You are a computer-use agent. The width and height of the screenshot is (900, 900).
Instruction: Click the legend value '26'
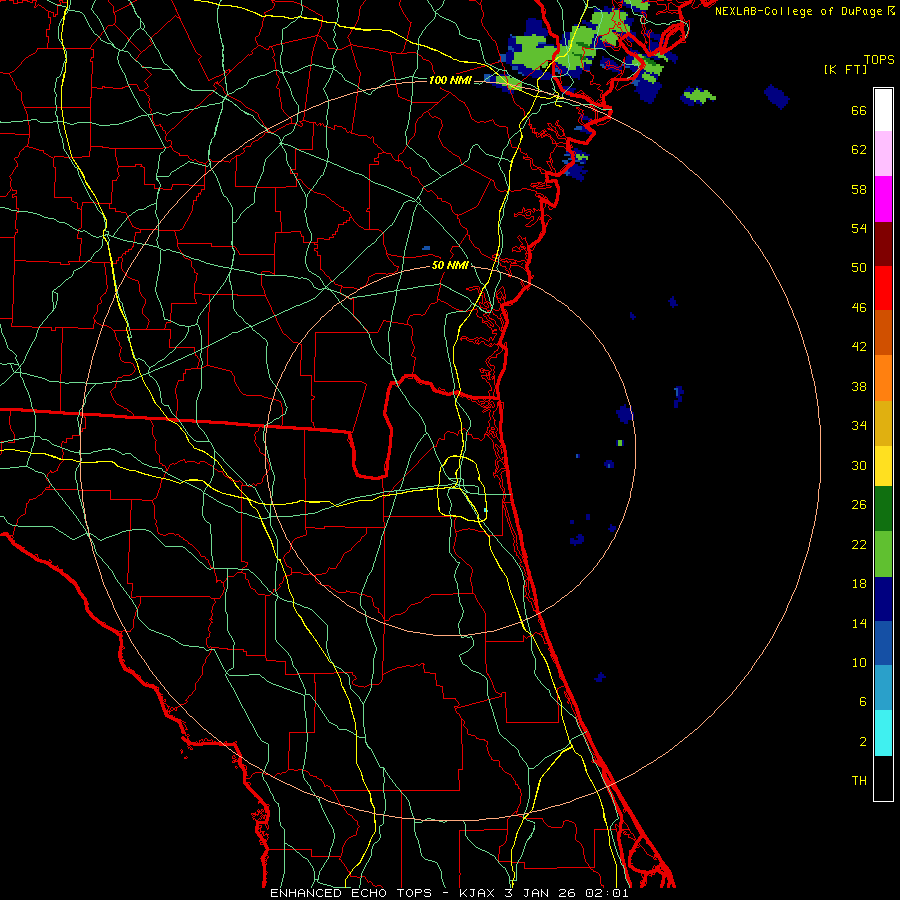pyautogui.click(x=859, y=505)
